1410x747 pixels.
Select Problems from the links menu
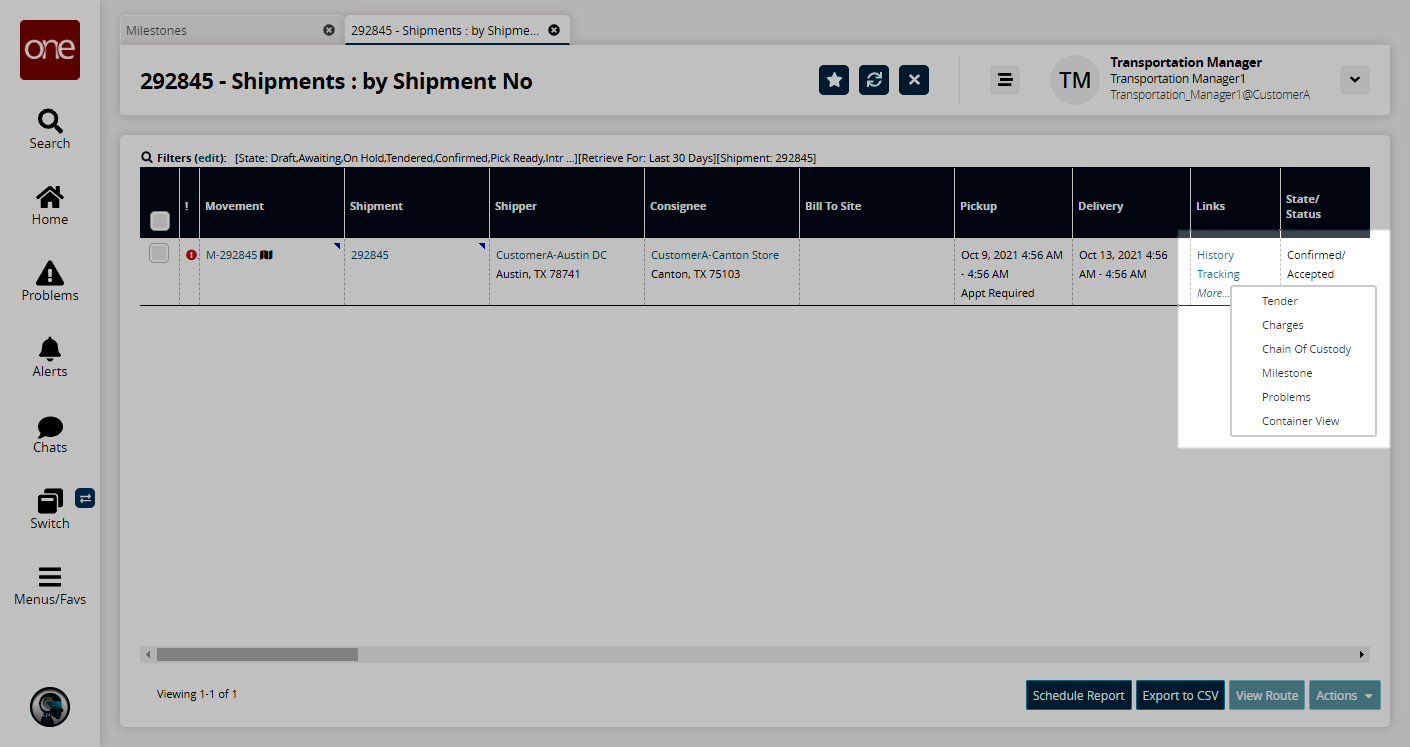pyautogui.click(x=1286, y=397)
